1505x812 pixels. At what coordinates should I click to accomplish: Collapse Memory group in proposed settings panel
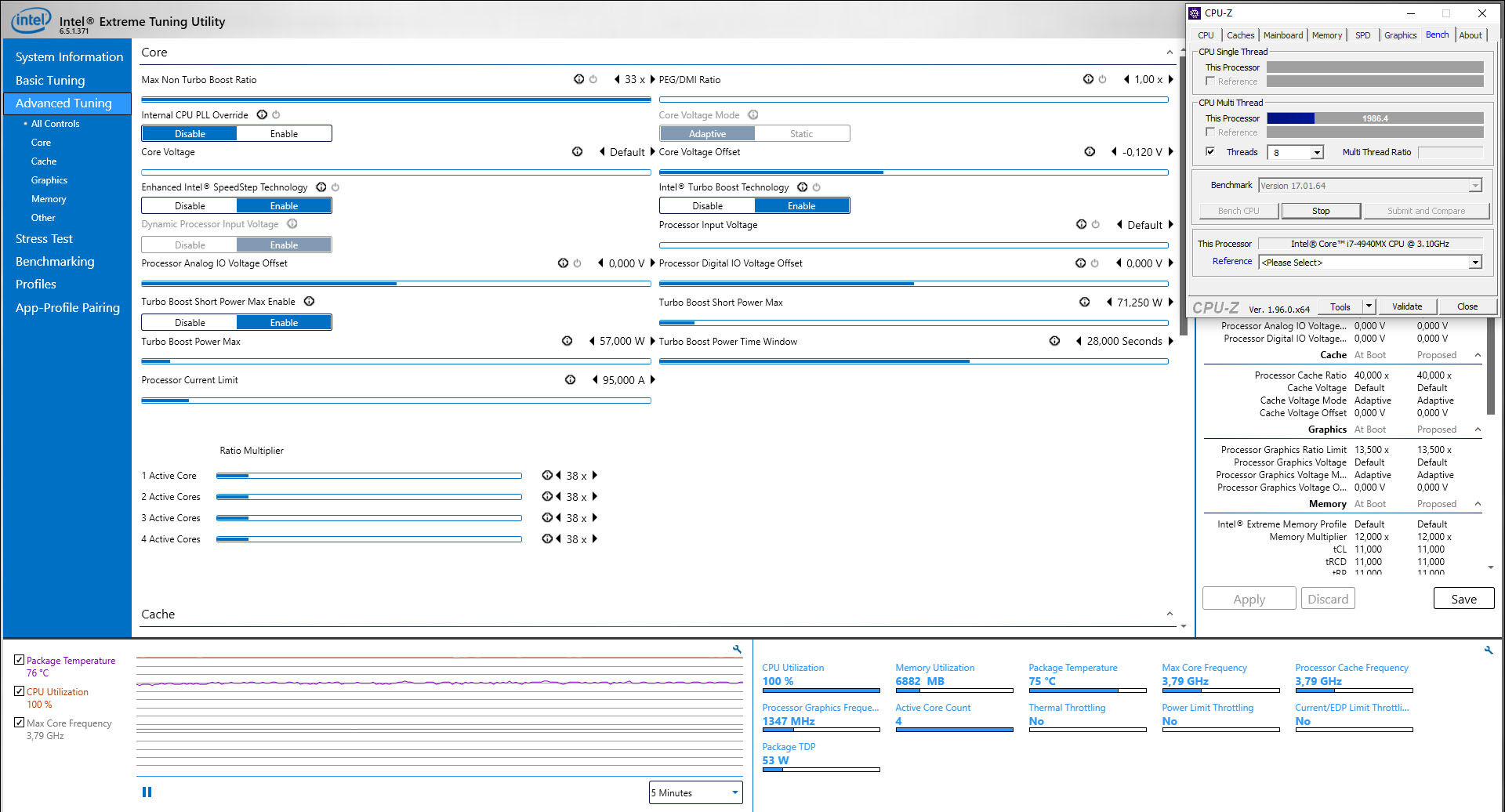click(x=1478, y=504)
